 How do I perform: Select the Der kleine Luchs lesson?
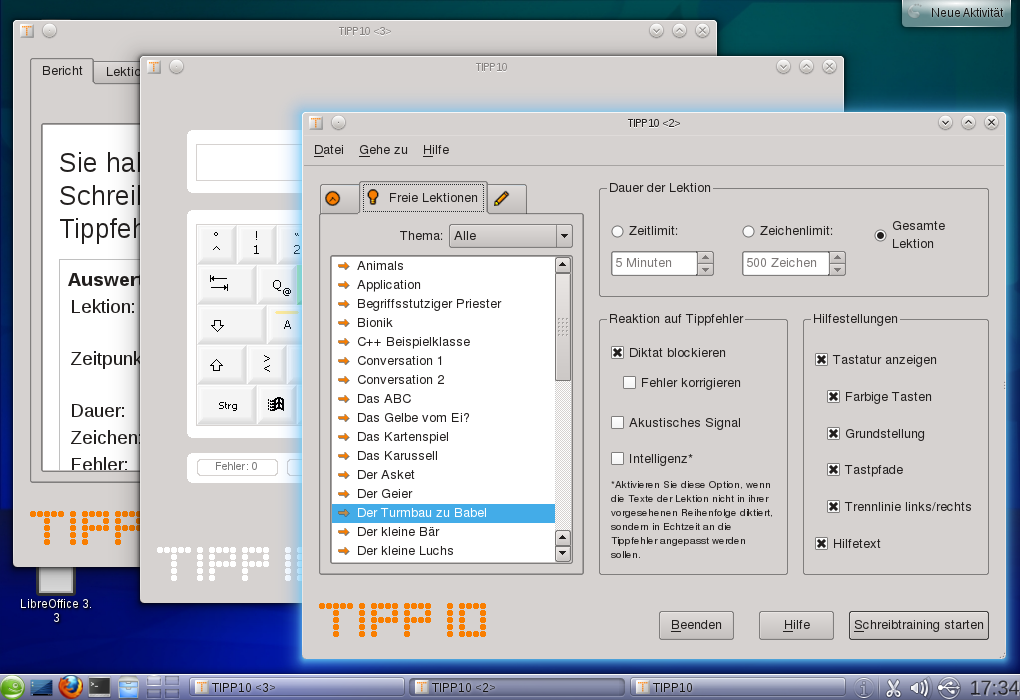(443, 550)
